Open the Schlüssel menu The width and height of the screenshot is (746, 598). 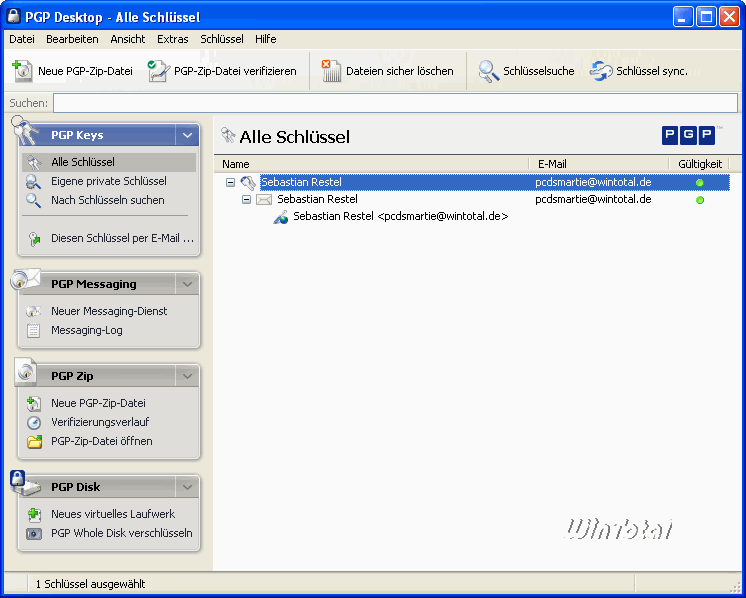[222, 39]
